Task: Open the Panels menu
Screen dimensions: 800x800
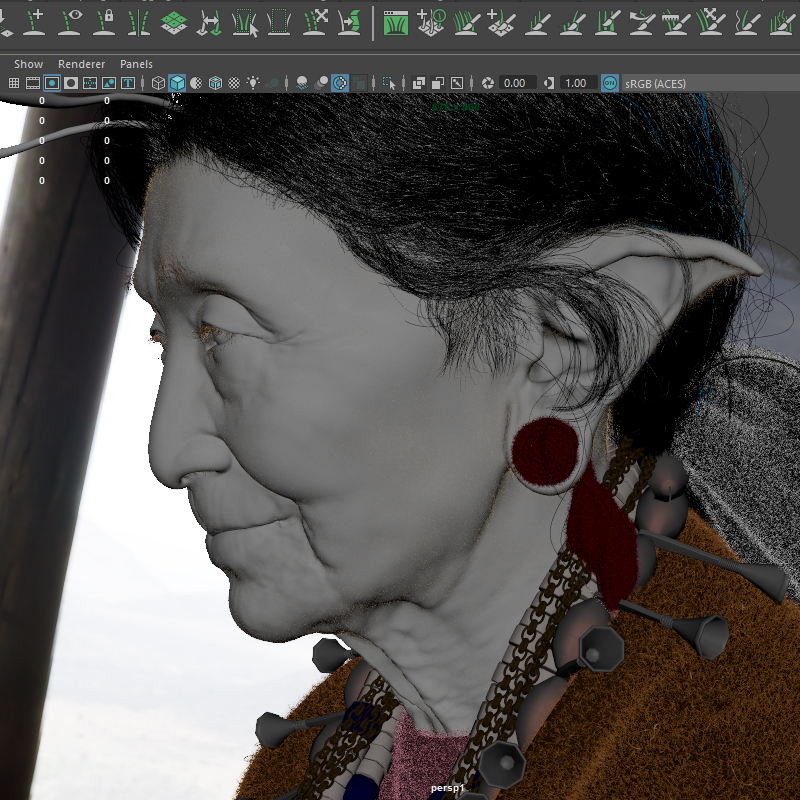Action: pyautogui.click(x=136, y=63)
